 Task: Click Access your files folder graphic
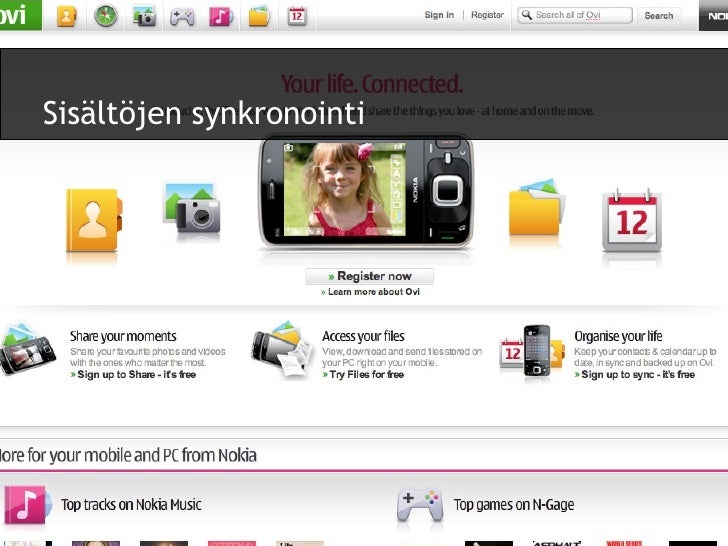pyautogui.click(x=282, y=349)
